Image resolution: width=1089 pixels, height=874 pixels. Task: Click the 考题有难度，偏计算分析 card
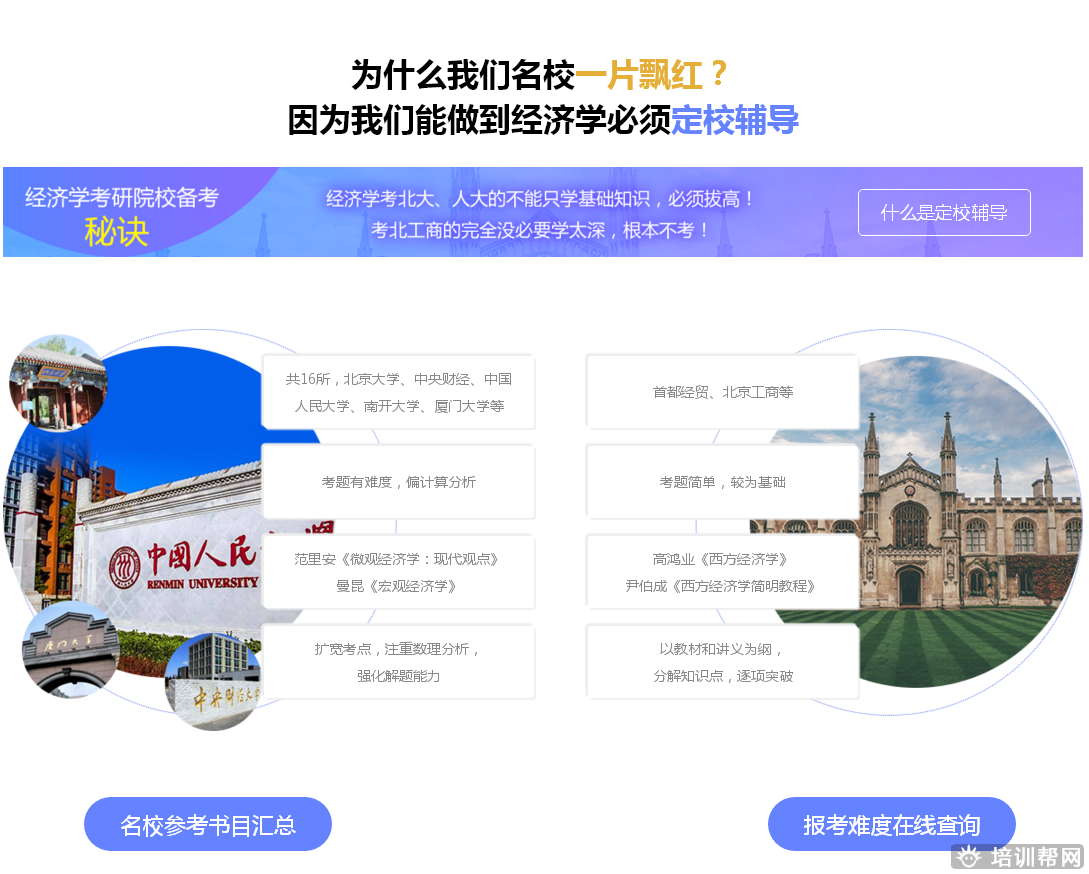(x=398, y=481)
